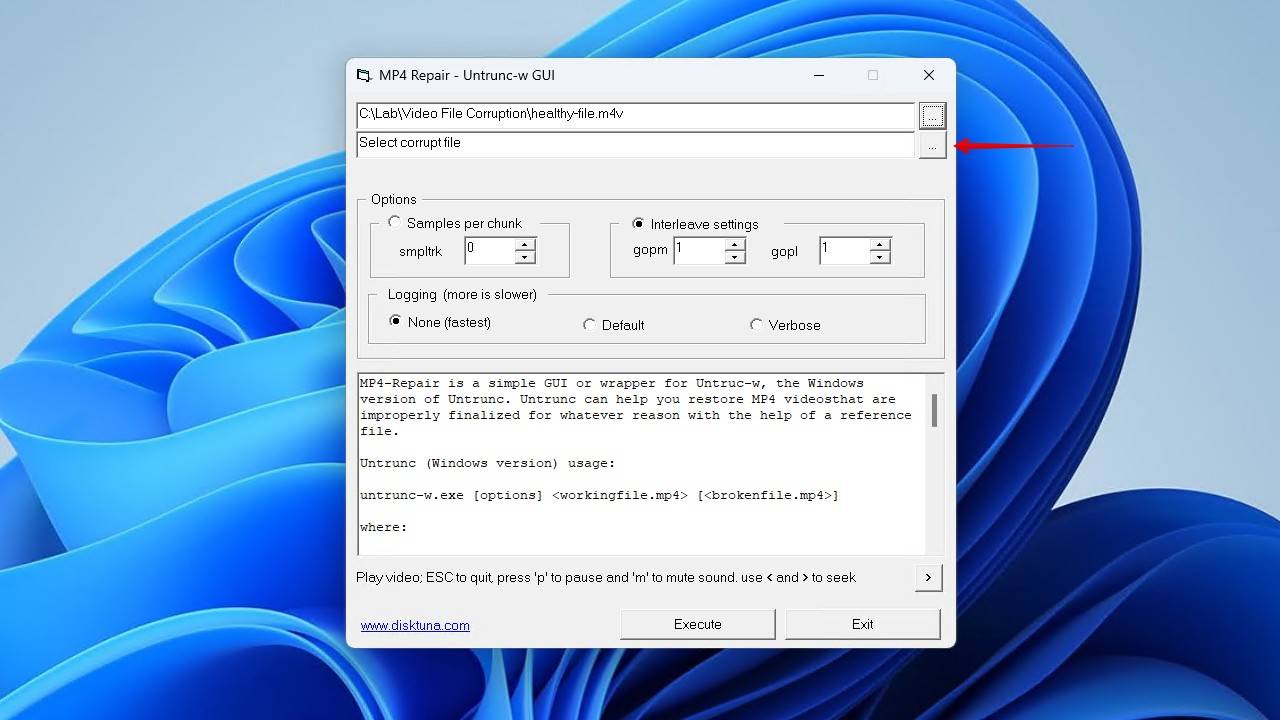Click the 'Untrunc (Windows version) usage:' text
1280x720 pixels.
click(488, 463)
